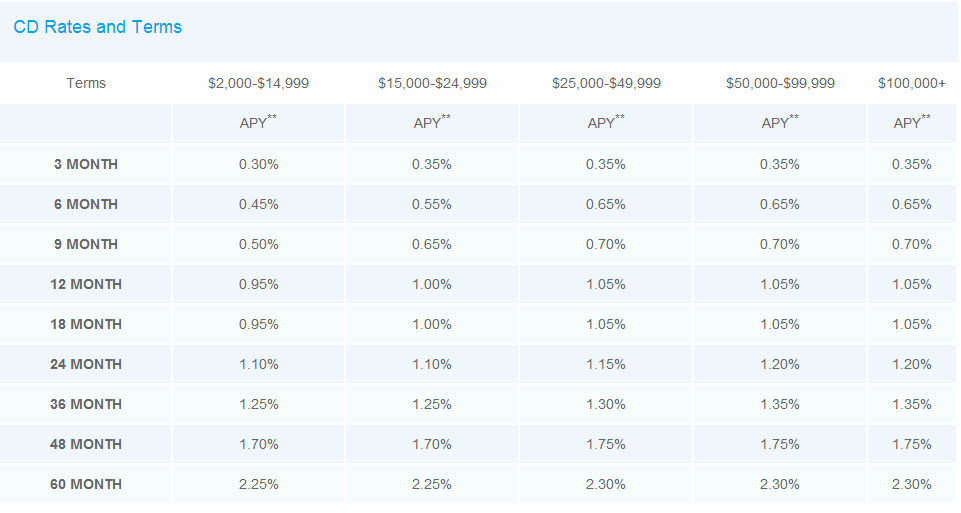
Task: Click the CD Rates and Terms heading
Action: [x=98, y=27]
